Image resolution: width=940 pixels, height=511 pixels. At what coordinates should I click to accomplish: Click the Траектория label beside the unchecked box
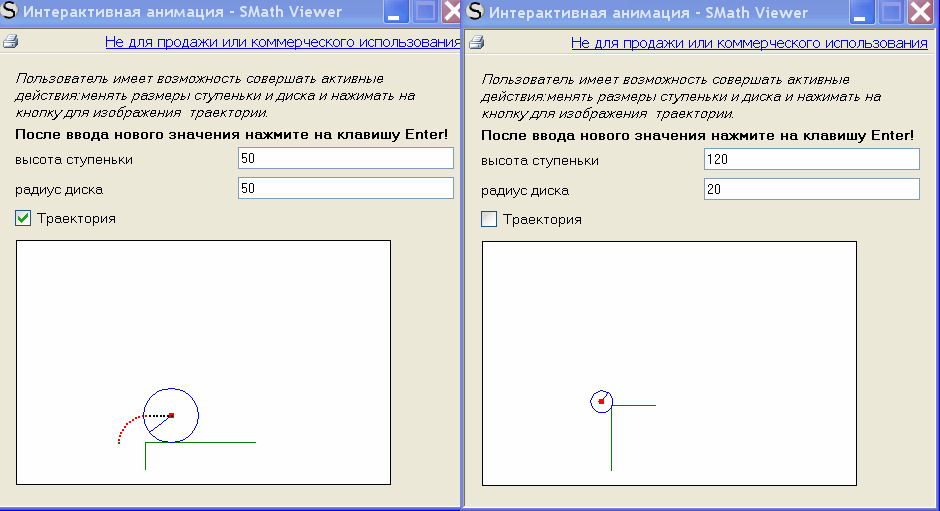542,219
